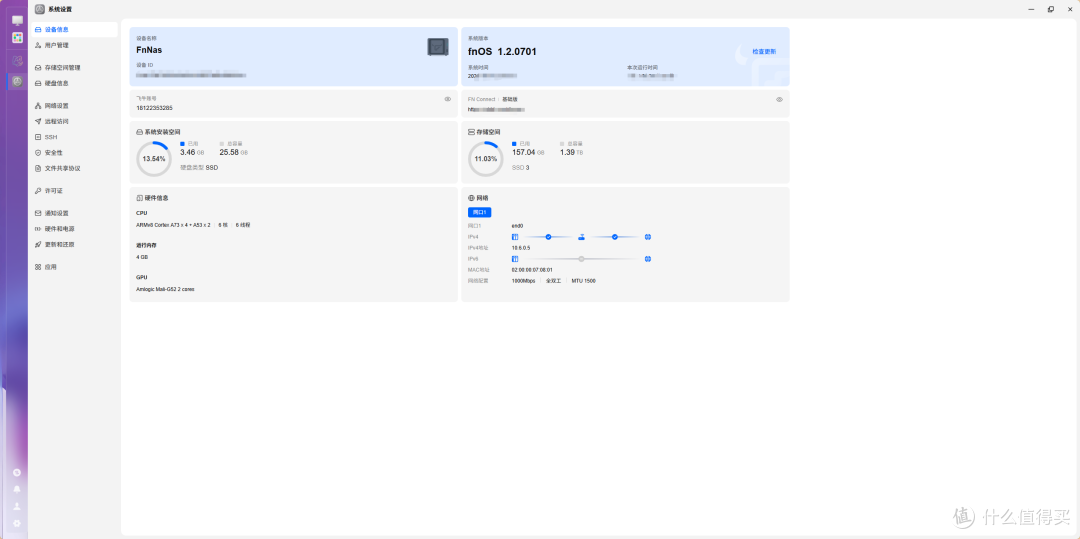Open the gear icon at the dock bottom
This screenshot has width=1080, height=539.
[x=17, y=523]
